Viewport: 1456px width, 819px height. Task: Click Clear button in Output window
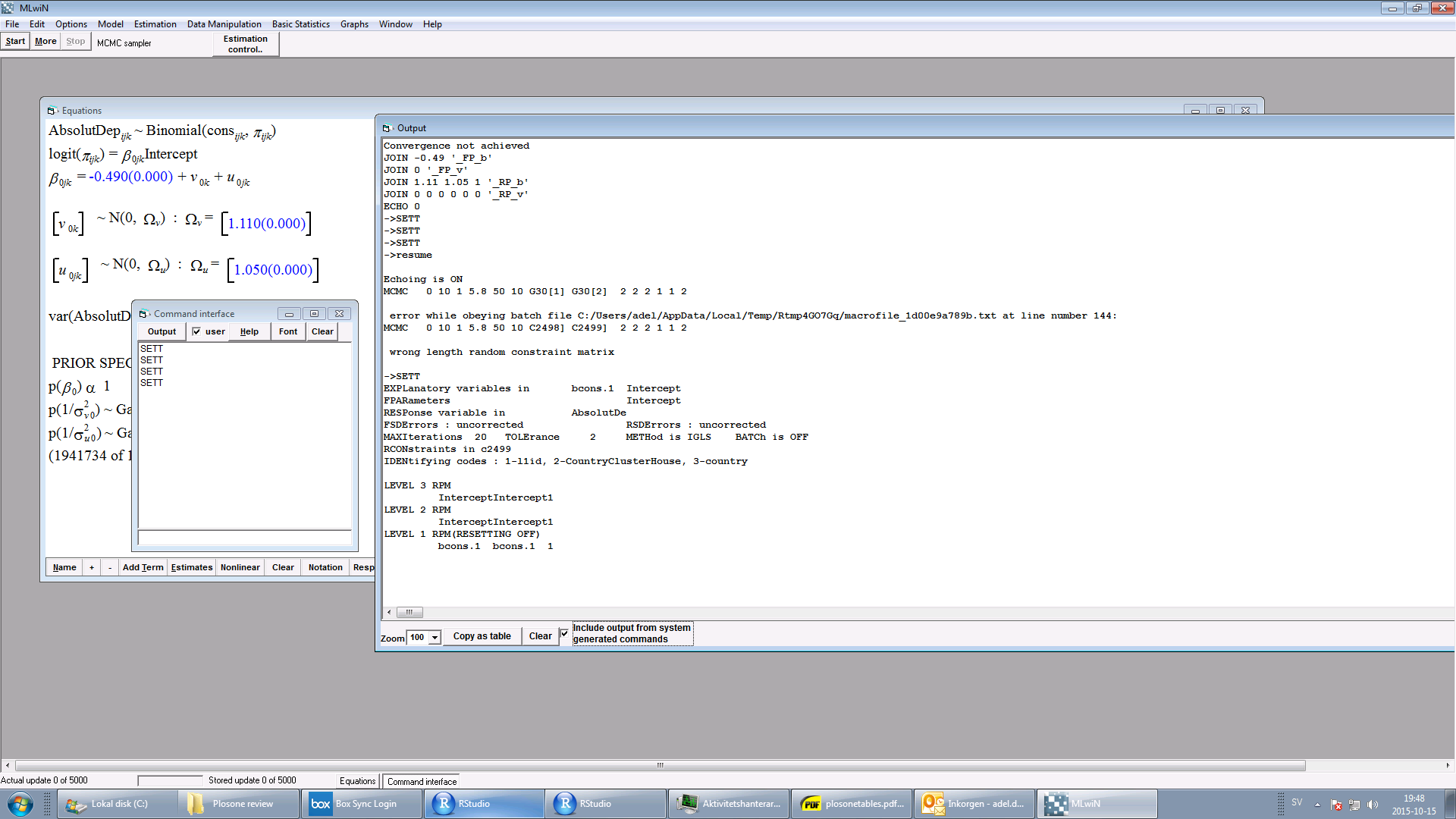click(541, 636)
